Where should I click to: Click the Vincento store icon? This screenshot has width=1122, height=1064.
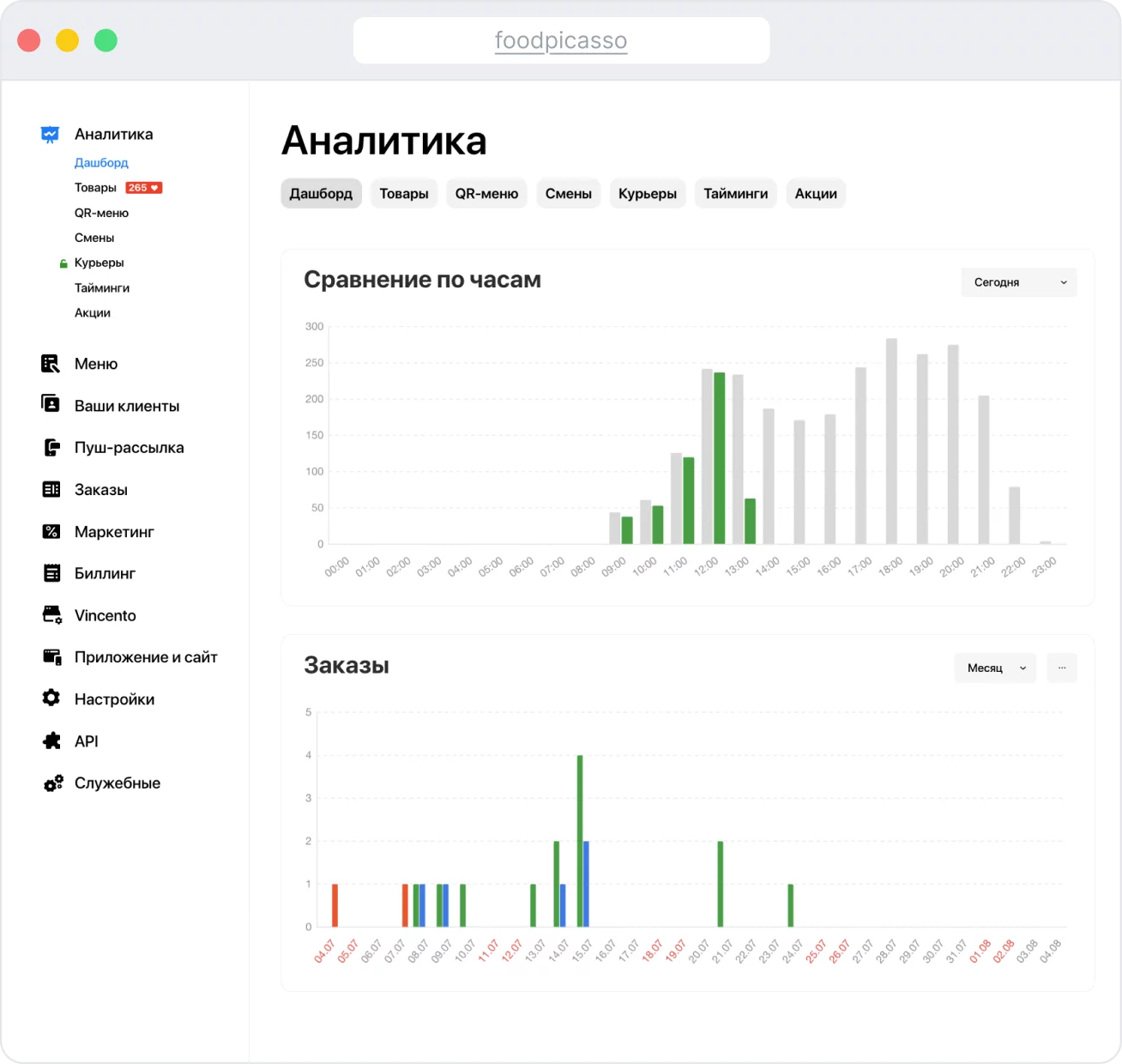pyautogui.click(x=51, y=614)
